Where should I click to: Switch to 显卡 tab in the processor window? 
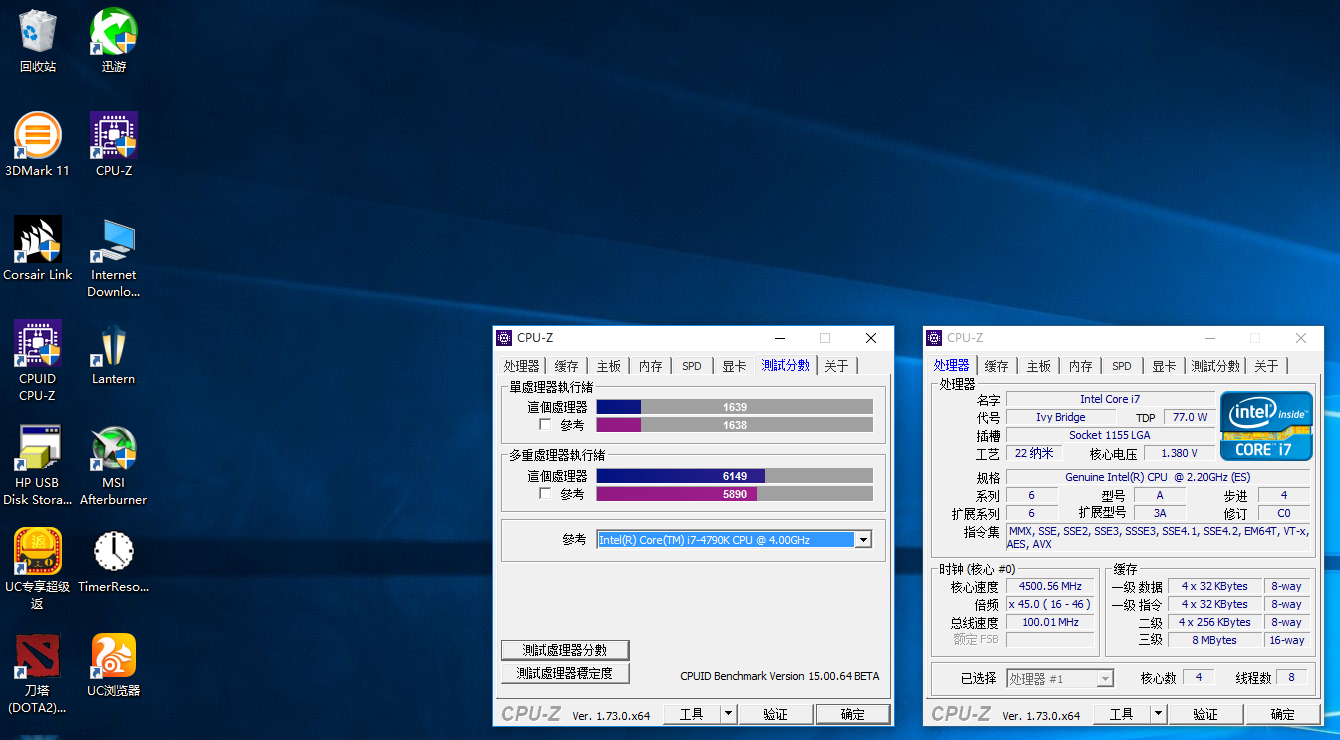pos(1164,366)
